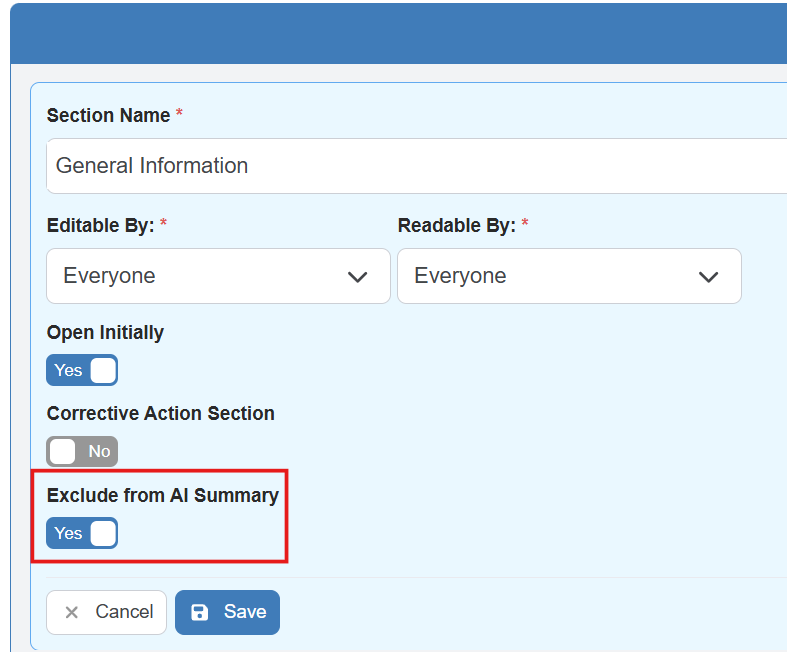Disable the Exclude from AI Summary toggle
The height and width of the screenshot is (652, 787).
coord(82,533)
